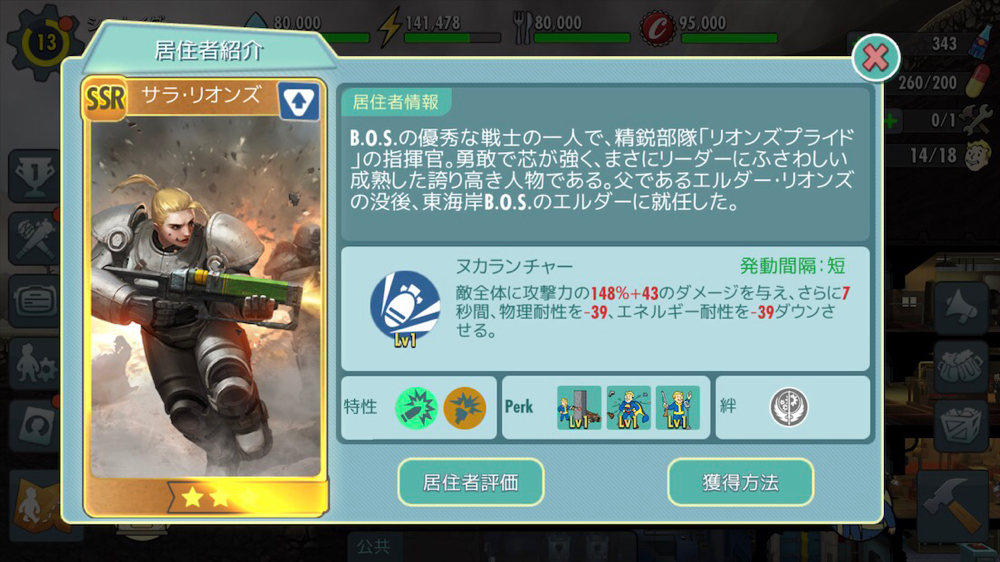Select the 居住者情報 tab label
The image size is (1000, 562).
click(395, 102)
